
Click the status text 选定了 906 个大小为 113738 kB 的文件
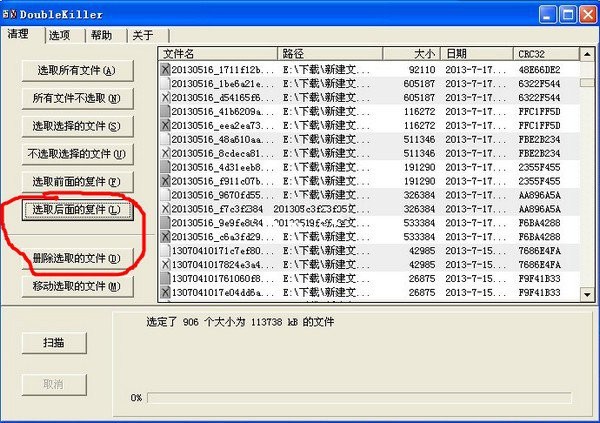(240, 322)
